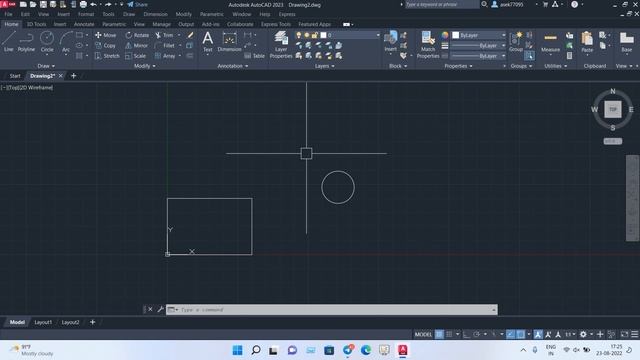The height and width of the screenshot is (360, 640).
Task: Use the Trim tool
Action: (164, 35)
